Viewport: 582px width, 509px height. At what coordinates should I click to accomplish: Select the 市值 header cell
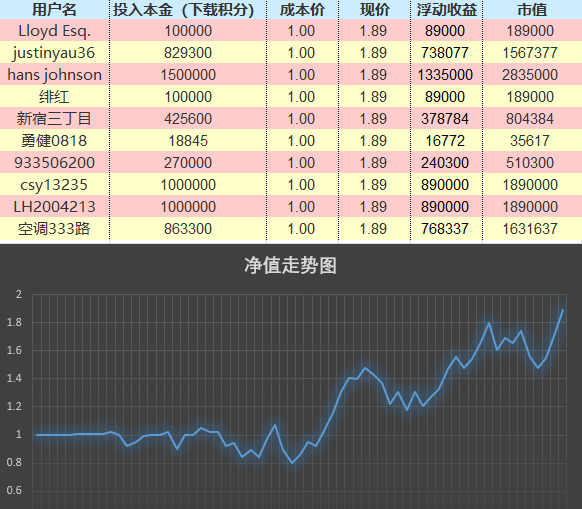click(532, 10)
